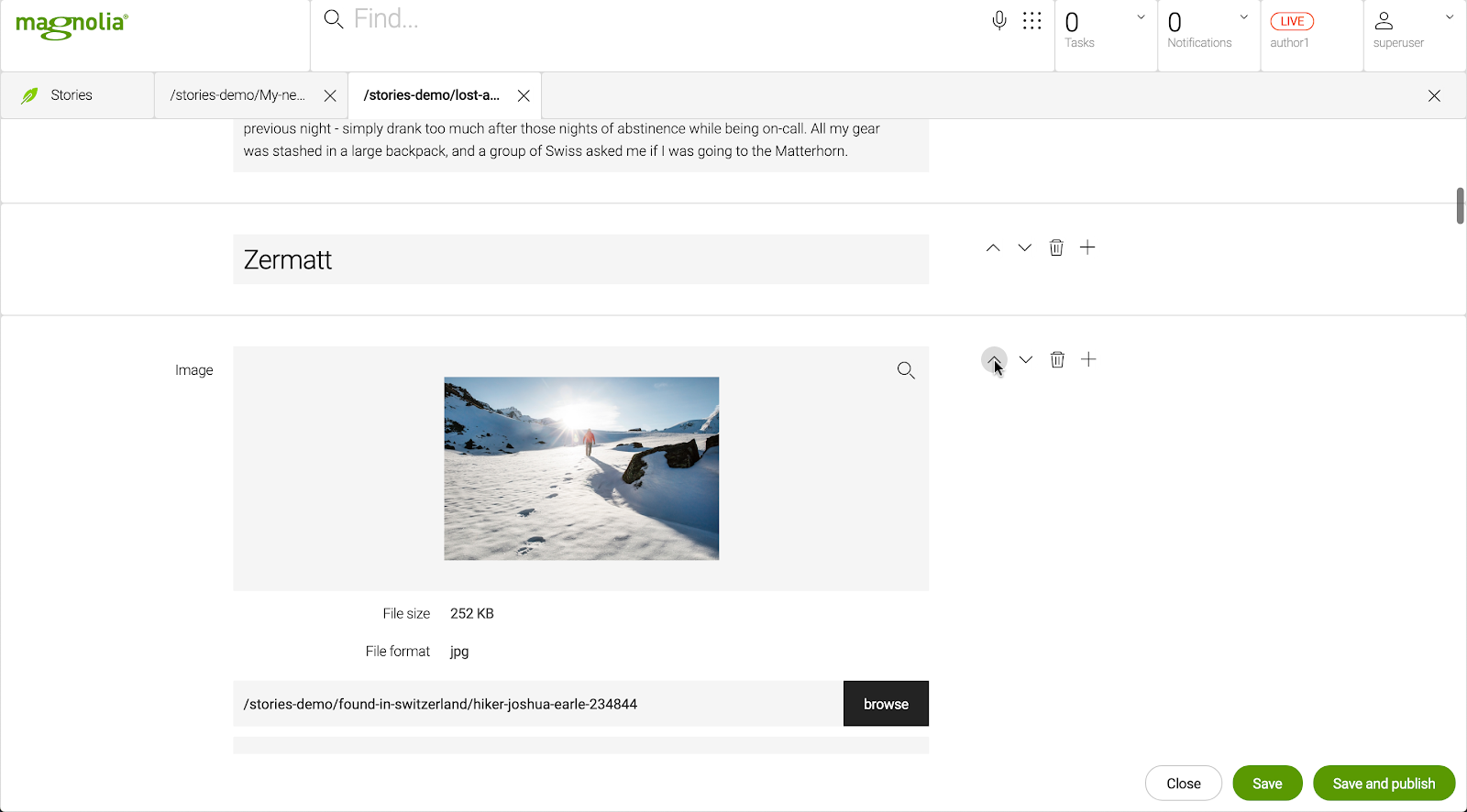Click the search magnifier in Find field
Screen dimensions: 1467x812
pyautogui.click(x=332, y=18)
